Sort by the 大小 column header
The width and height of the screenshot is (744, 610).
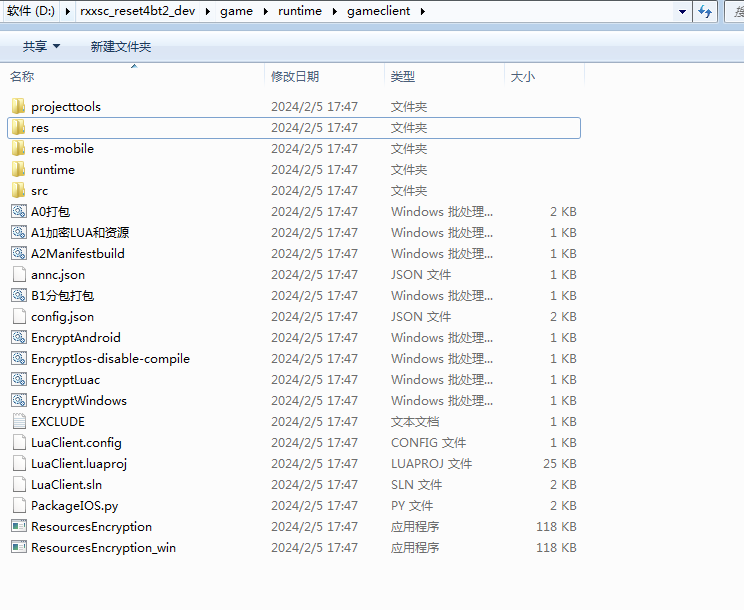pyautogui.click(x=523, y=77)
